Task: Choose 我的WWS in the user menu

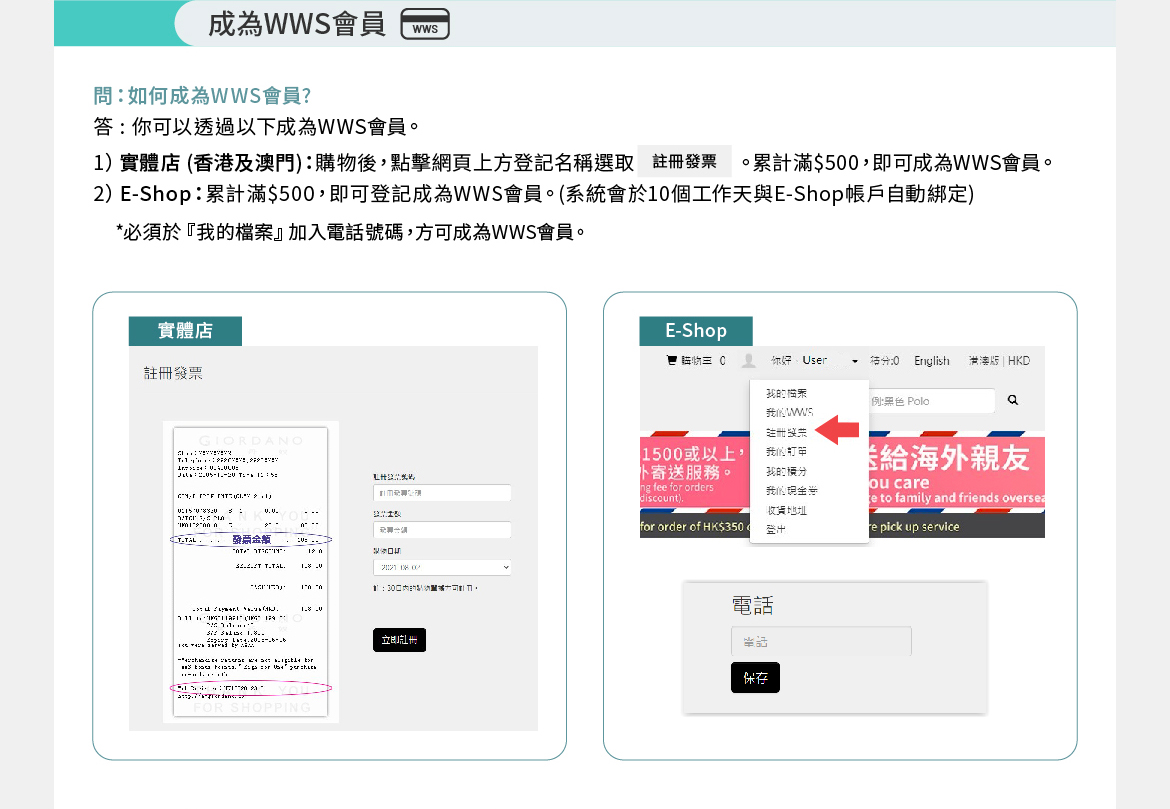Action: [x=789, y=413]
